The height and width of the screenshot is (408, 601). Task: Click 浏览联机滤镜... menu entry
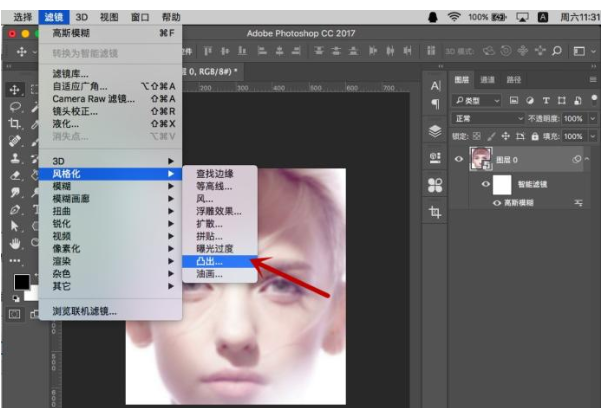(x=85, y=311)
